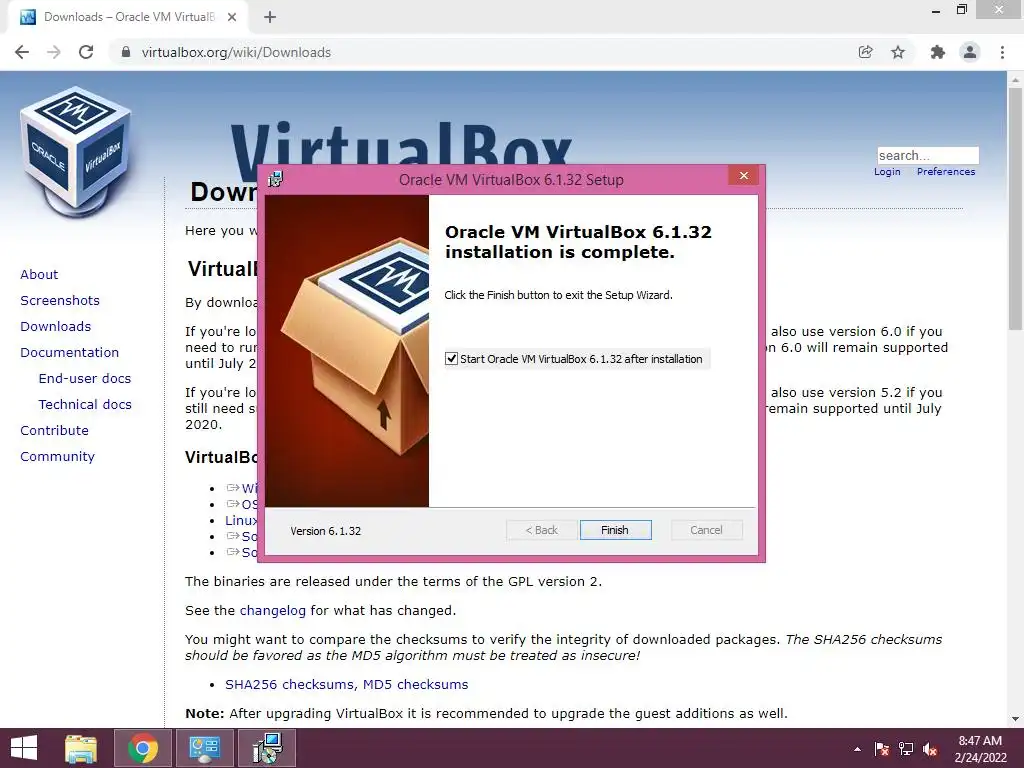Click the webpage vertical scrollbar thumb

[x=1015, y=209]
